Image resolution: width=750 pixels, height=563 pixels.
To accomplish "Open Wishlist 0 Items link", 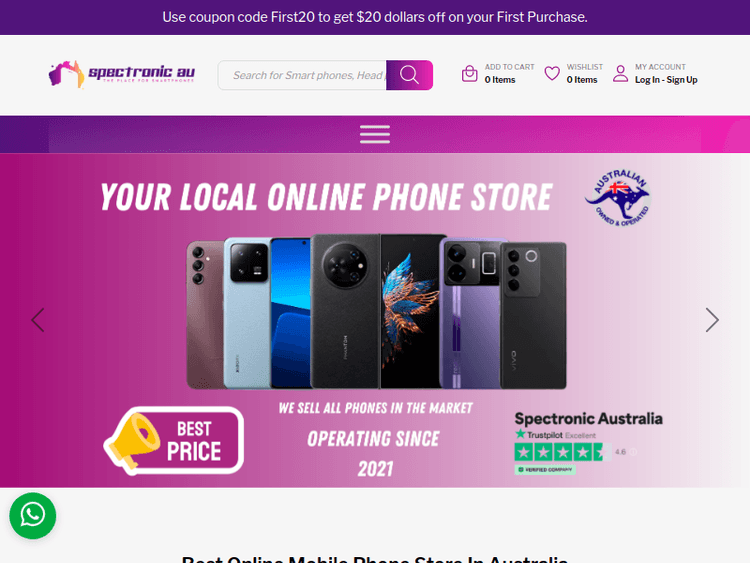I will pyautogui.click(x=585, y=74).
